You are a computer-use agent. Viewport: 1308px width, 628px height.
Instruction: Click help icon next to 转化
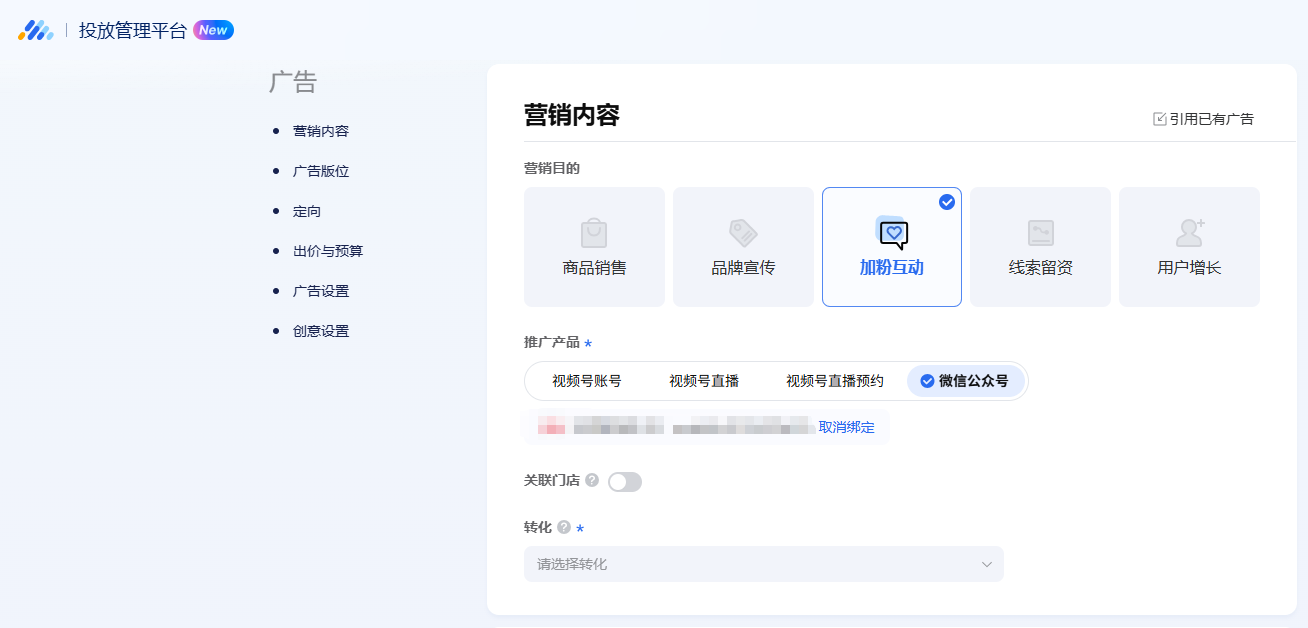coord(564,527)
